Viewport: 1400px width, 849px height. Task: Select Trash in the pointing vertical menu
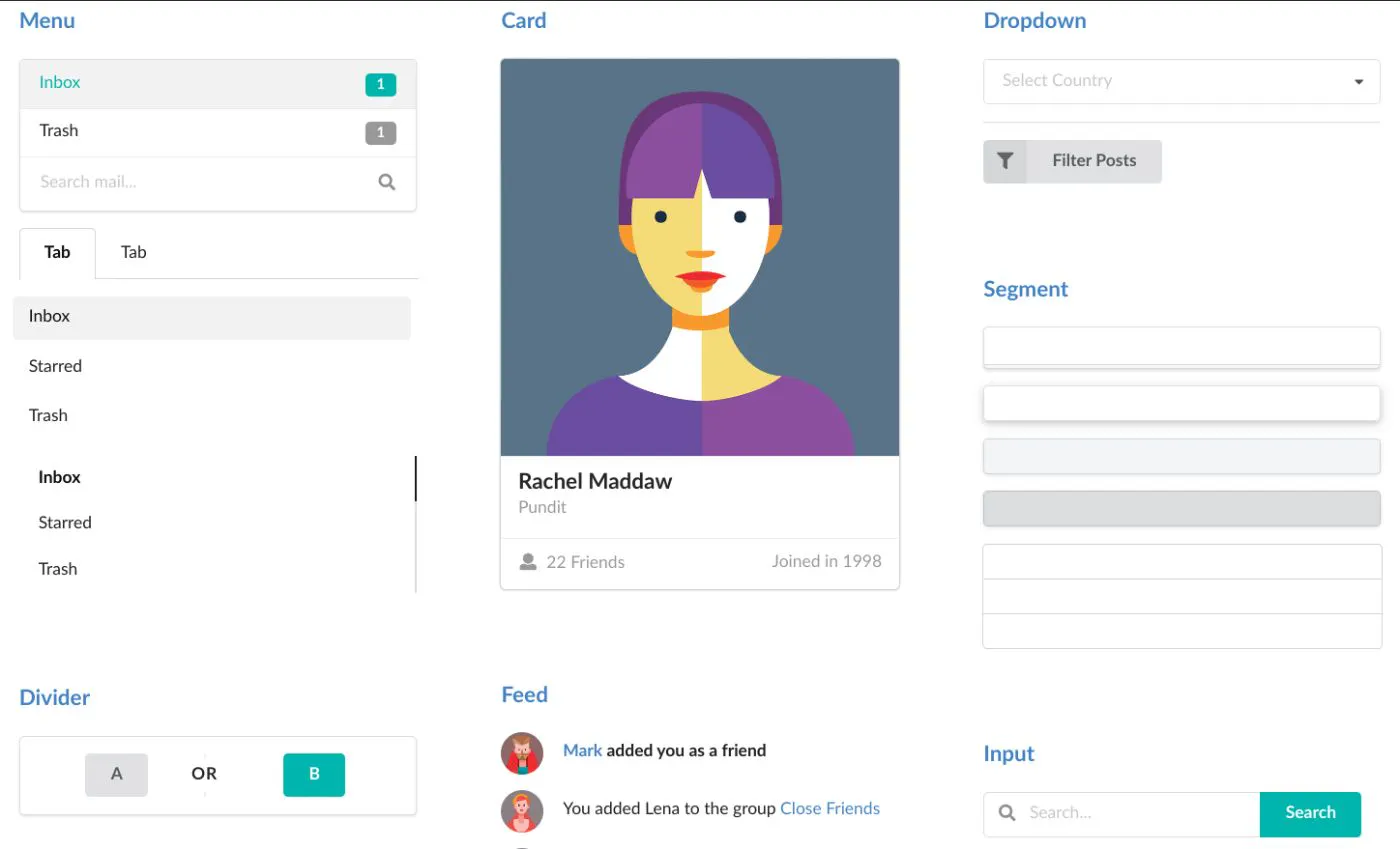click(58, 569)
